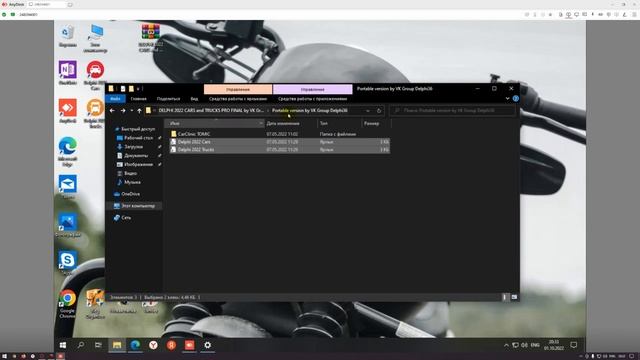Open the This PC desktop shortcut
Screen dimensions: 640x360
[x=95, y=38]
